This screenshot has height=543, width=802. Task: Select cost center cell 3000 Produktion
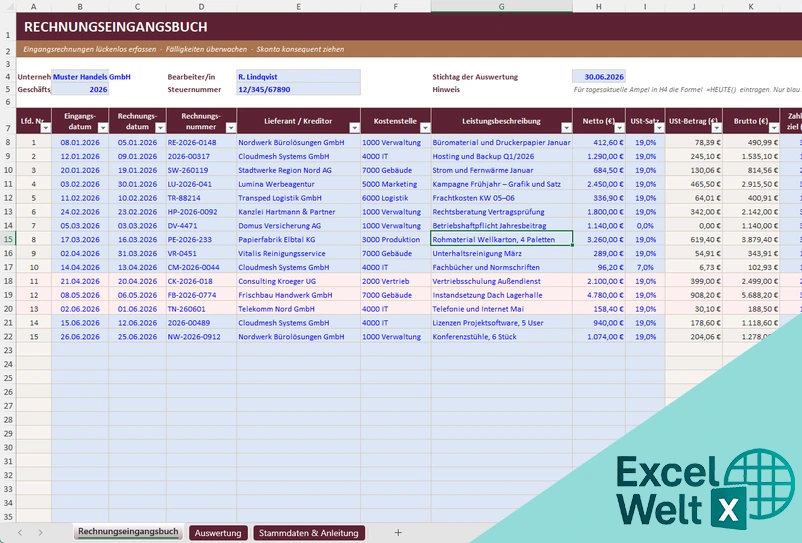(395, 239)
